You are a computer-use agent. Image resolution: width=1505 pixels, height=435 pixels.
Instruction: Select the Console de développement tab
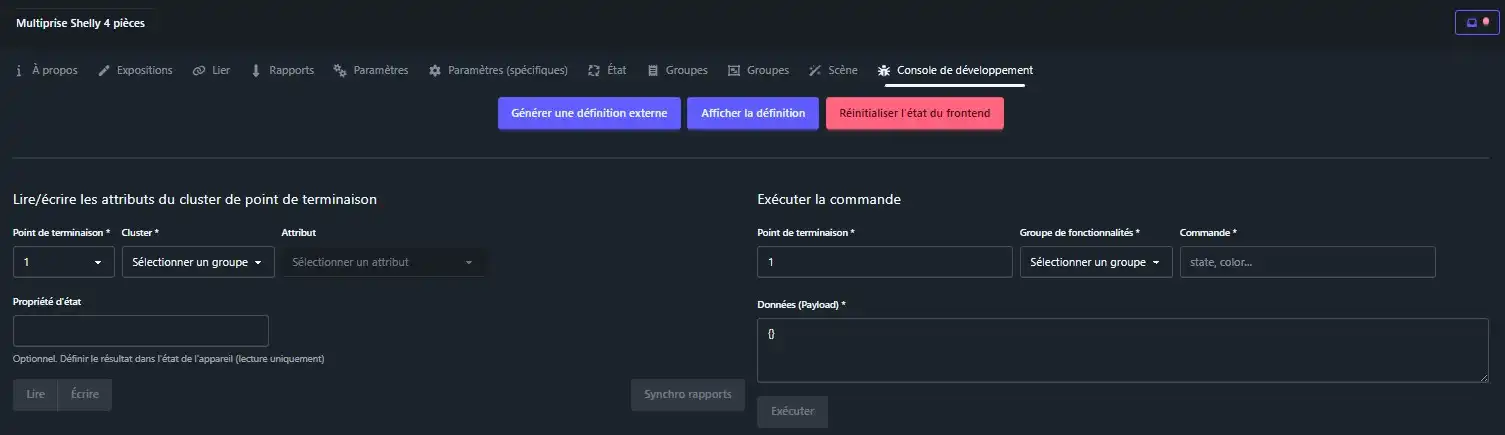pyautogui.click(x=955, y=71)
